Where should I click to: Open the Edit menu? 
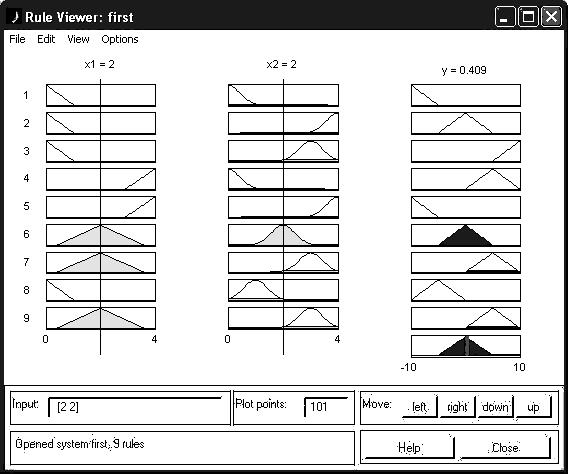tap(46, 39)
